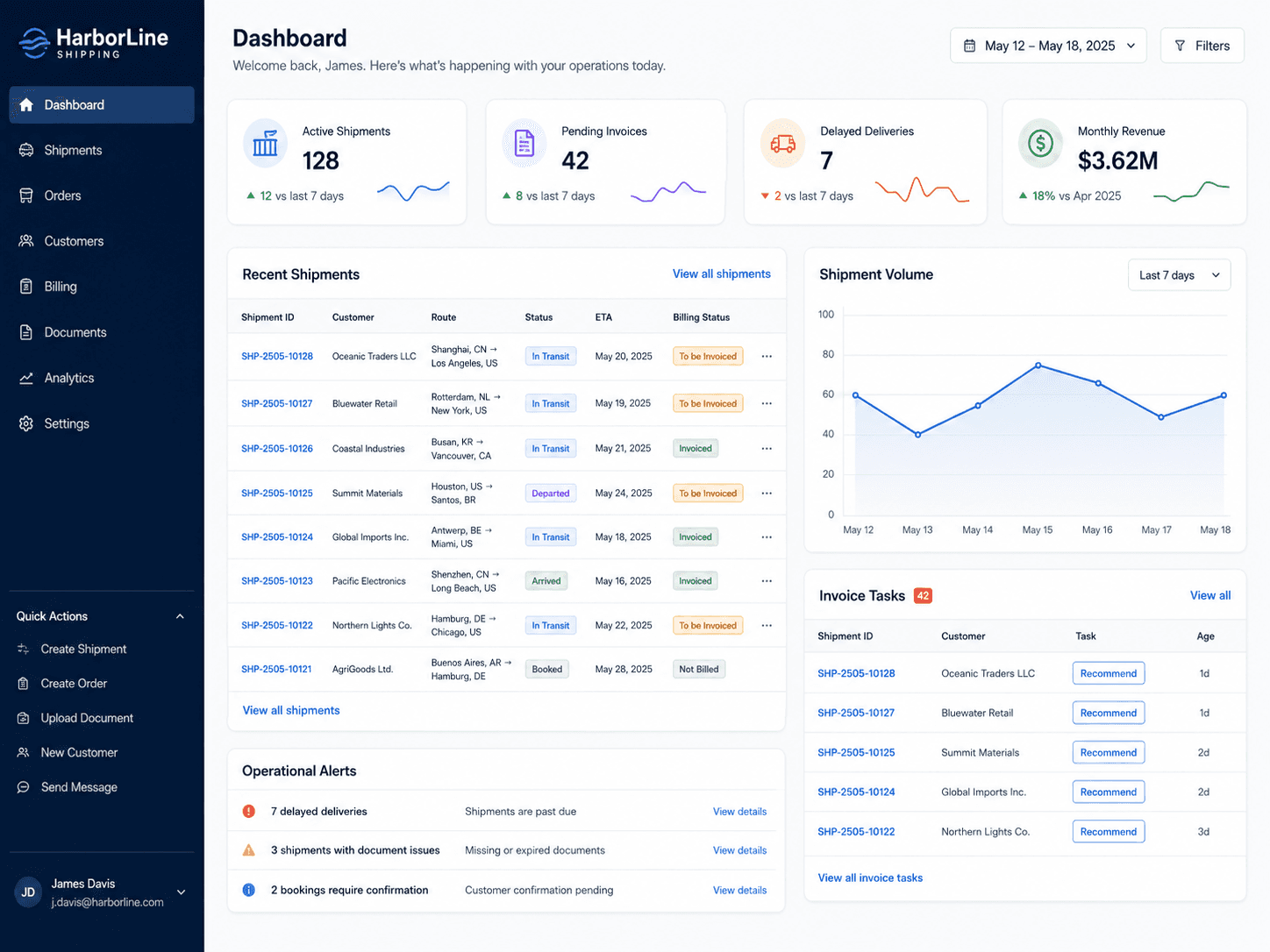Open more options for shipment SHP-2505-10128

(x=767, y=357)
